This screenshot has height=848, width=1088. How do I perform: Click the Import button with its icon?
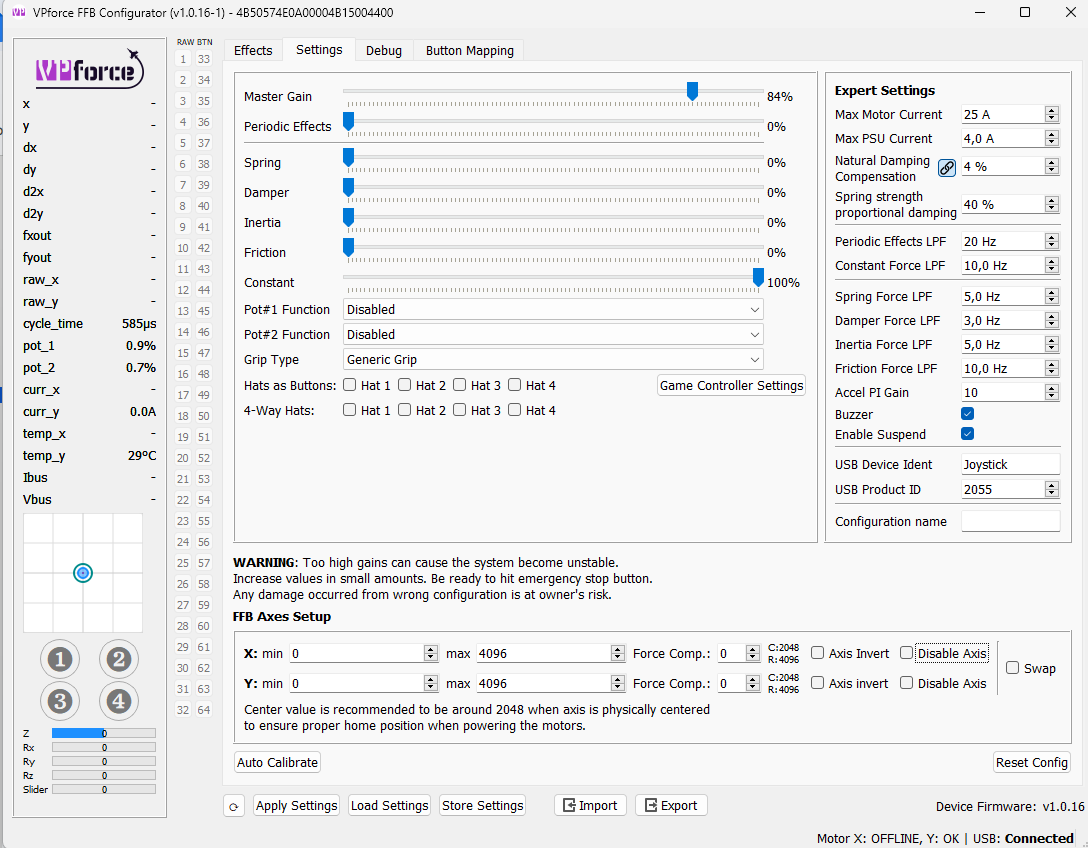click(x=590, y=805)
